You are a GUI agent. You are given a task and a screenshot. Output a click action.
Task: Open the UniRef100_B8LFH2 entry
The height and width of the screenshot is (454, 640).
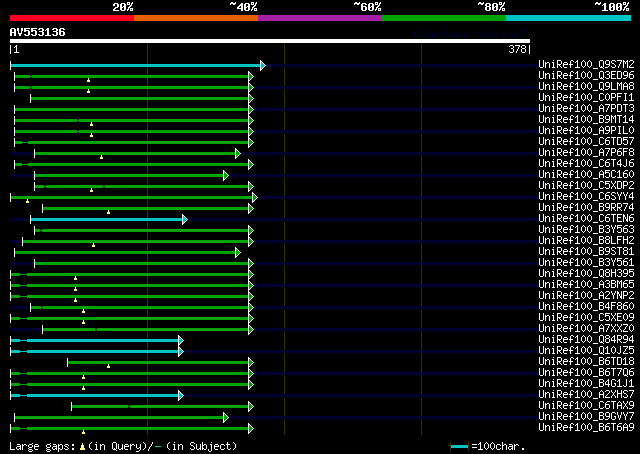pos(586,241)
